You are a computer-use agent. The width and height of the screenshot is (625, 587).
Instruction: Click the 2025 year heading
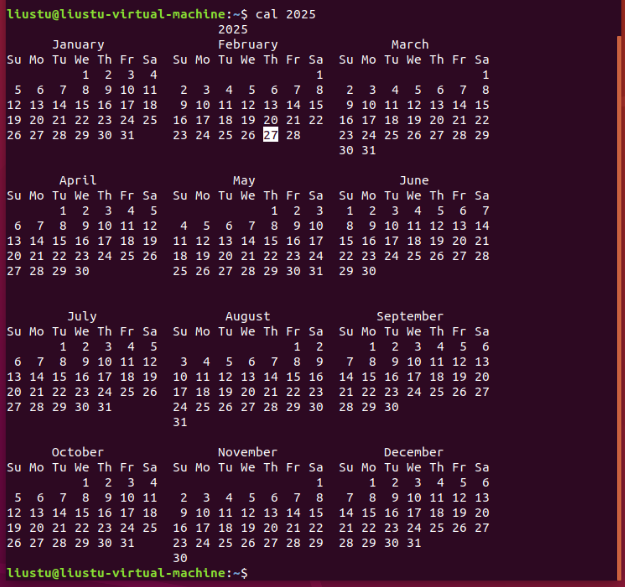pos(233,30)
